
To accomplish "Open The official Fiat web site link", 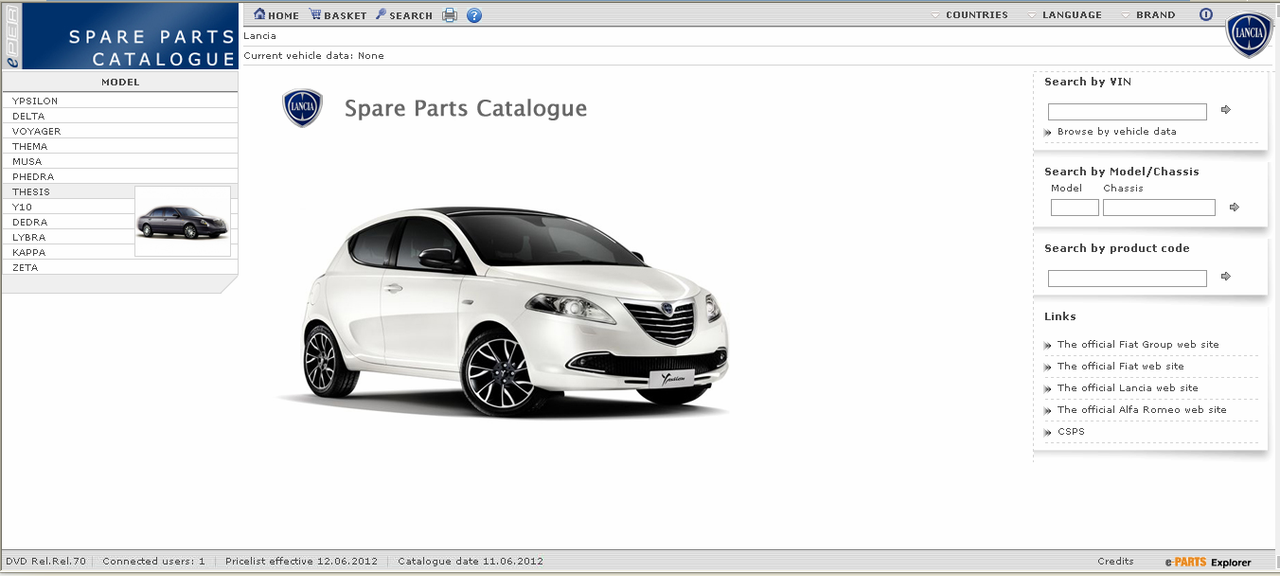I will 1120,366.
